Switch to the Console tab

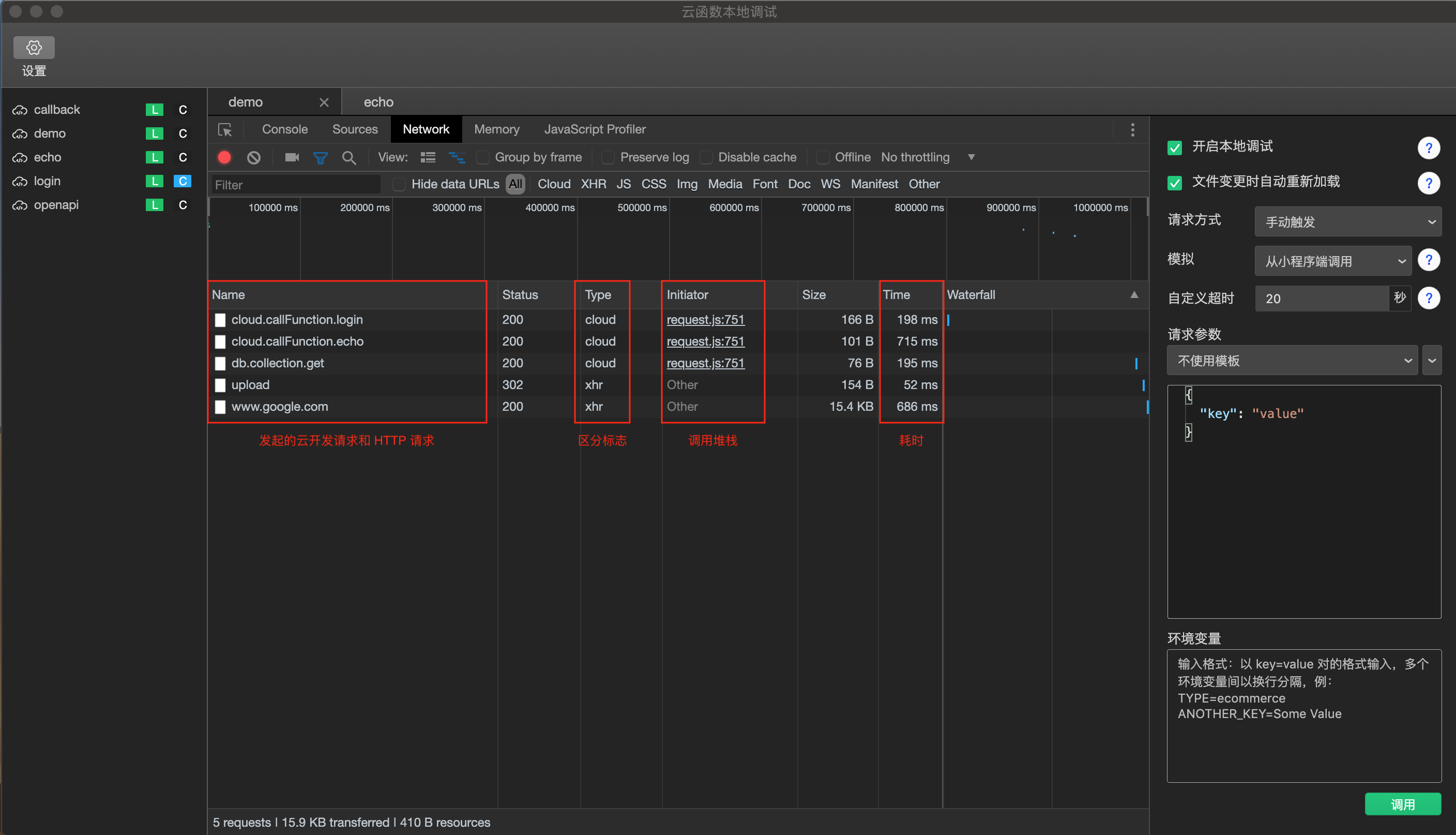point(285,130)
